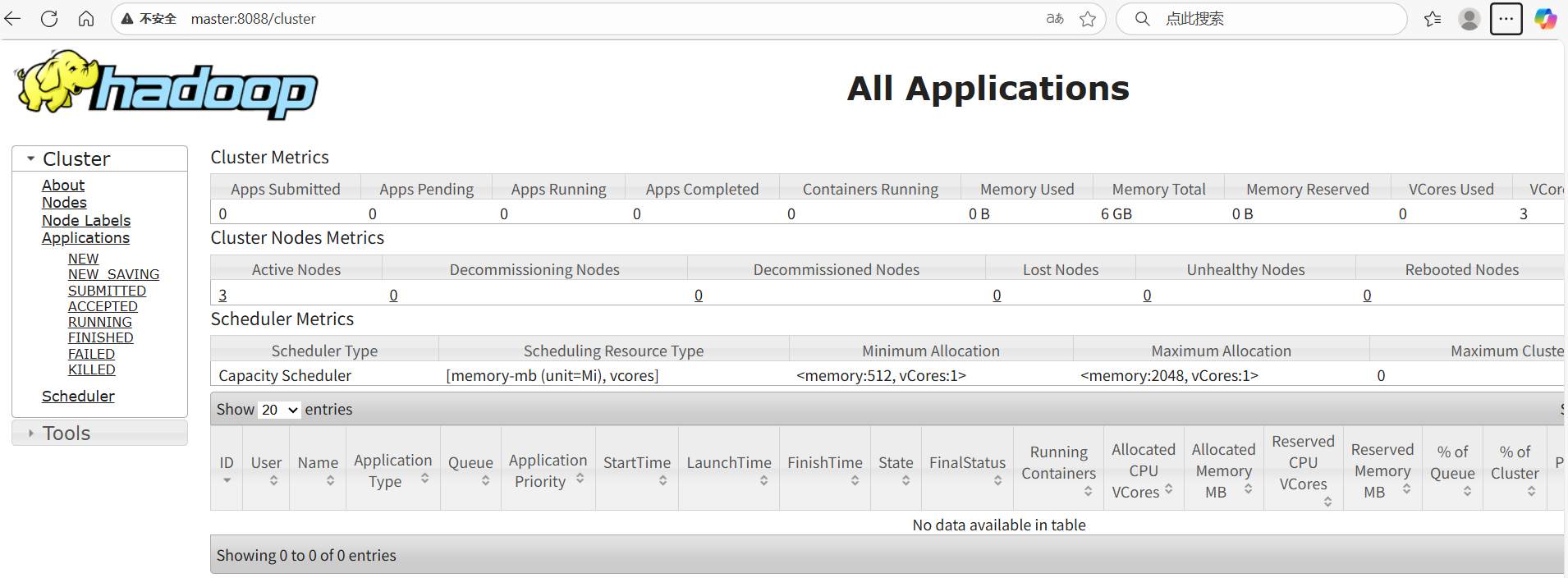1568x578 pixels.
Task: Open the not-secure site info warning
Action: click(149, 19)
